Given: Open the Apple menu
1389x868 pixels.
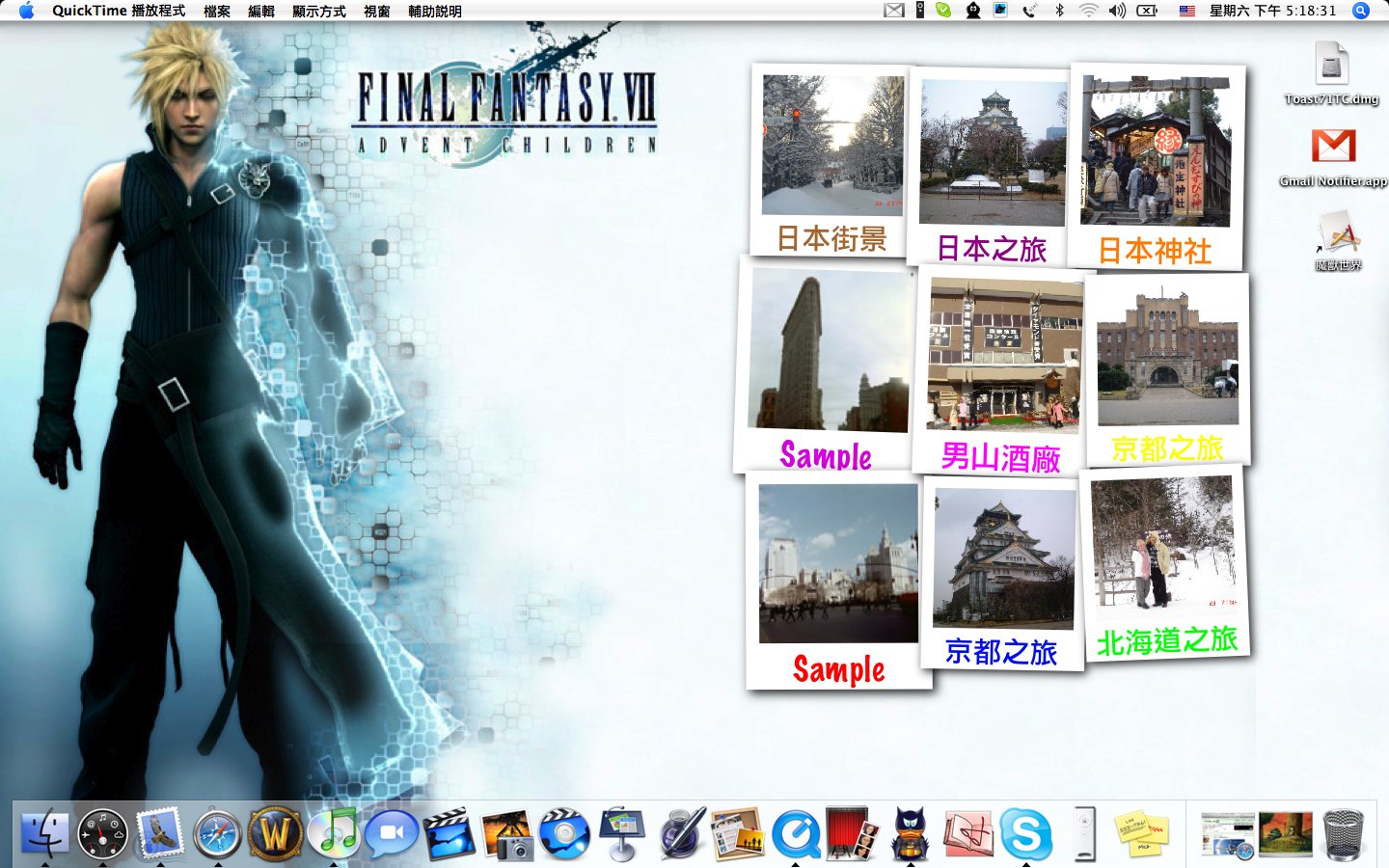Looking at the screenshot, I should point(26,11).
